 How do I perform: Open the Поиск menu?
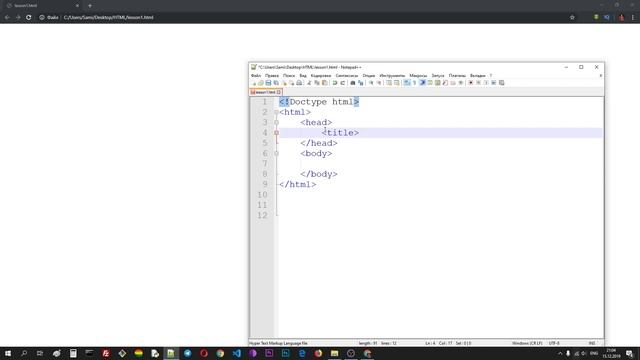pos(289,76)
